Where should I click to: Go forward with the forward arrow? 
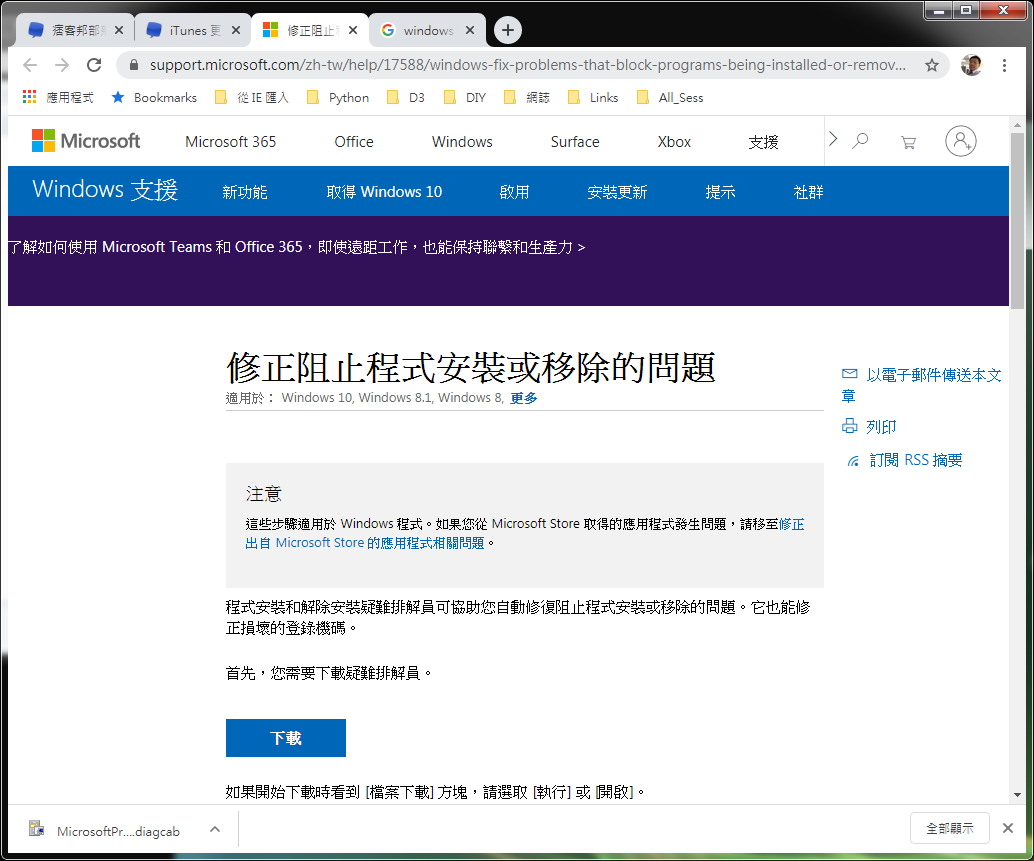point(62,65)
